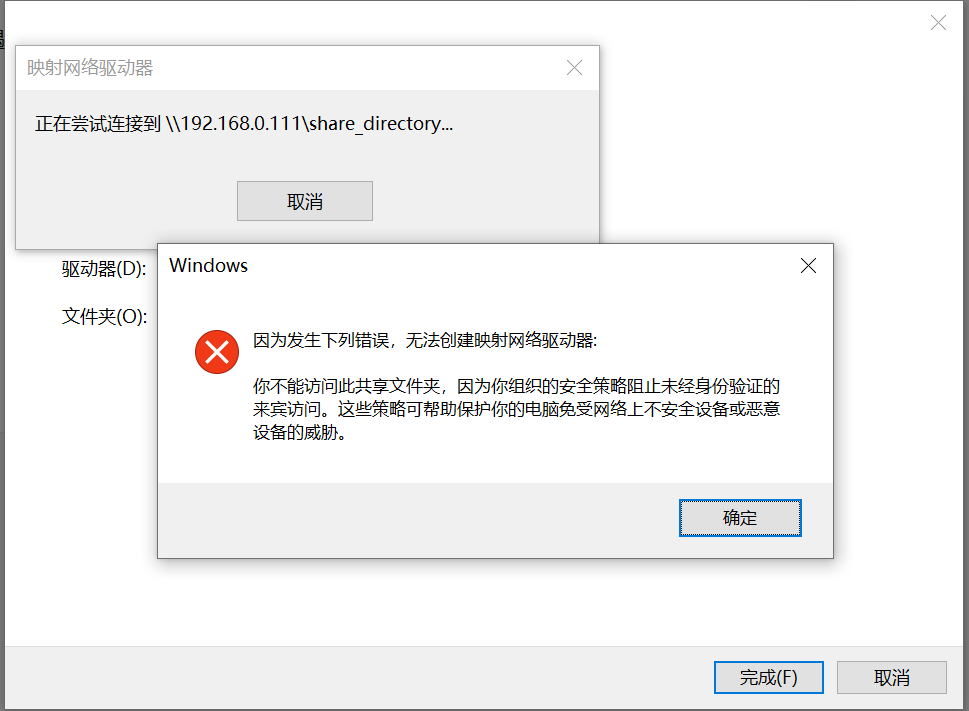This screenshot has height=711, width=969.
Task: Click 取消 at the wizard bottom
Action: [x=891, y=677]
